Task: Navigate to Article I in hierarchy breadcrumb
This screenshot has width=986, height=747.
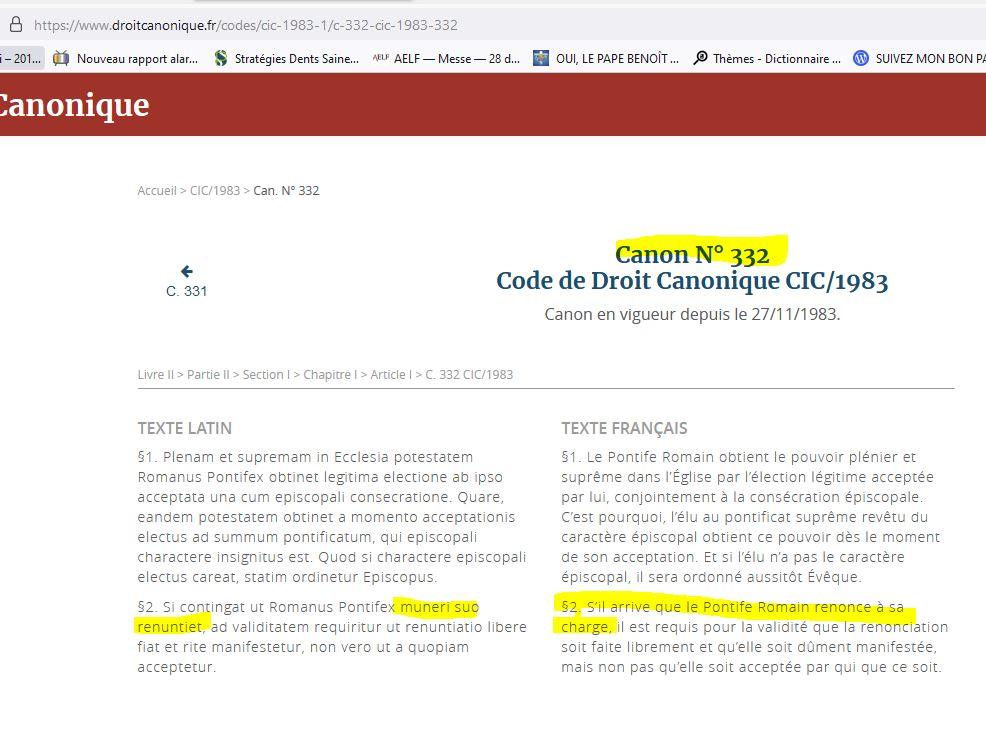Action: point(390,375)
